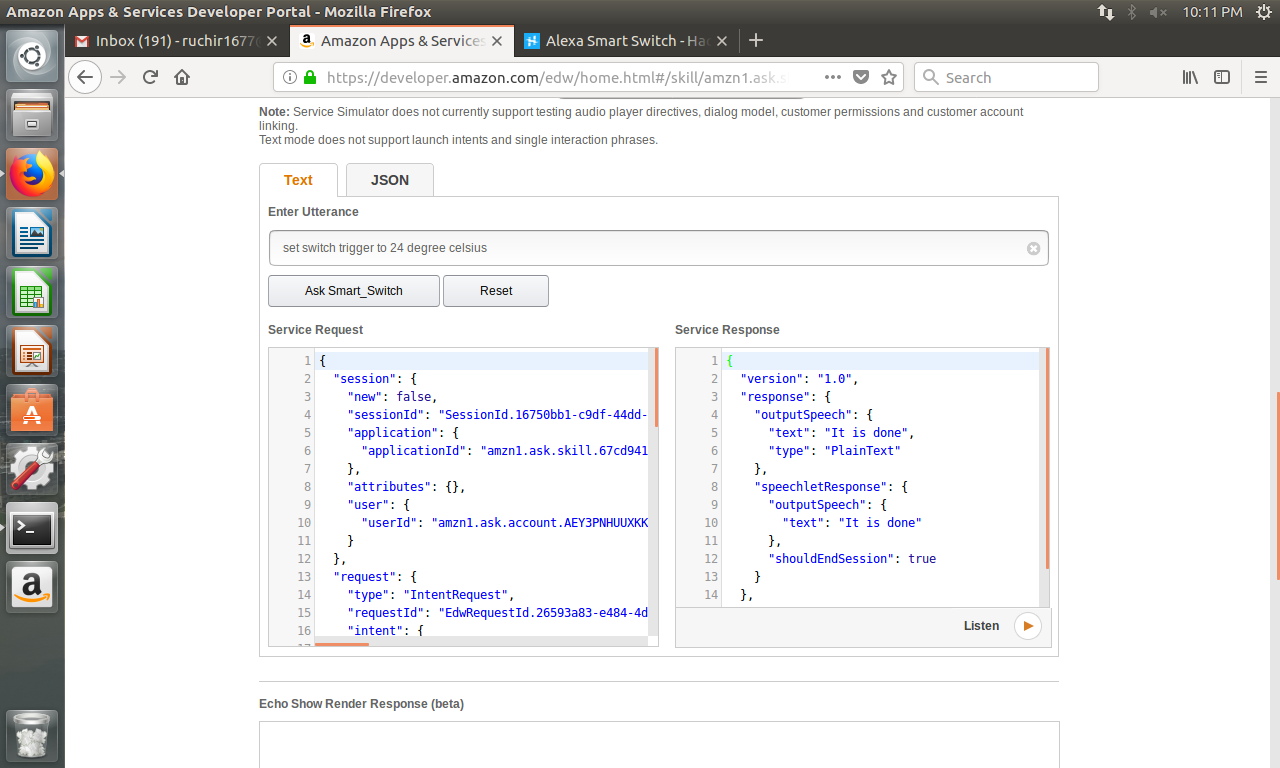Show site information icon in address bar
The height and width of the screenshot is (768, 1280).
290,77
